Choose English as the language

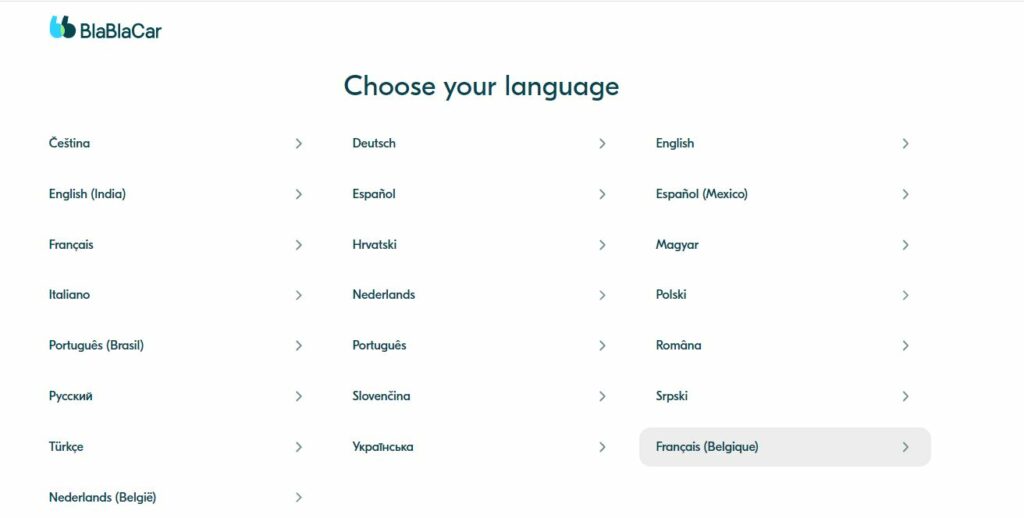coord(784,143)
